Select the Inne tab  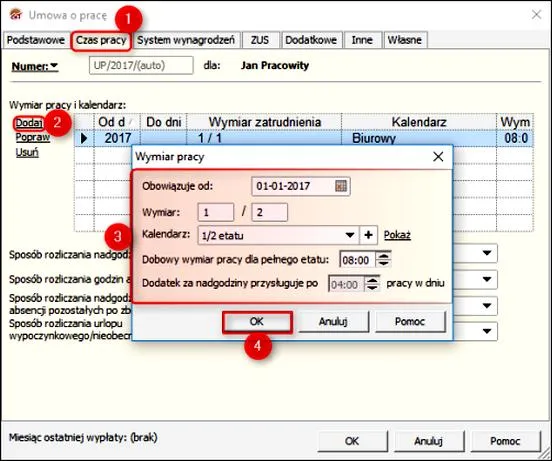(x=362, y=40)
